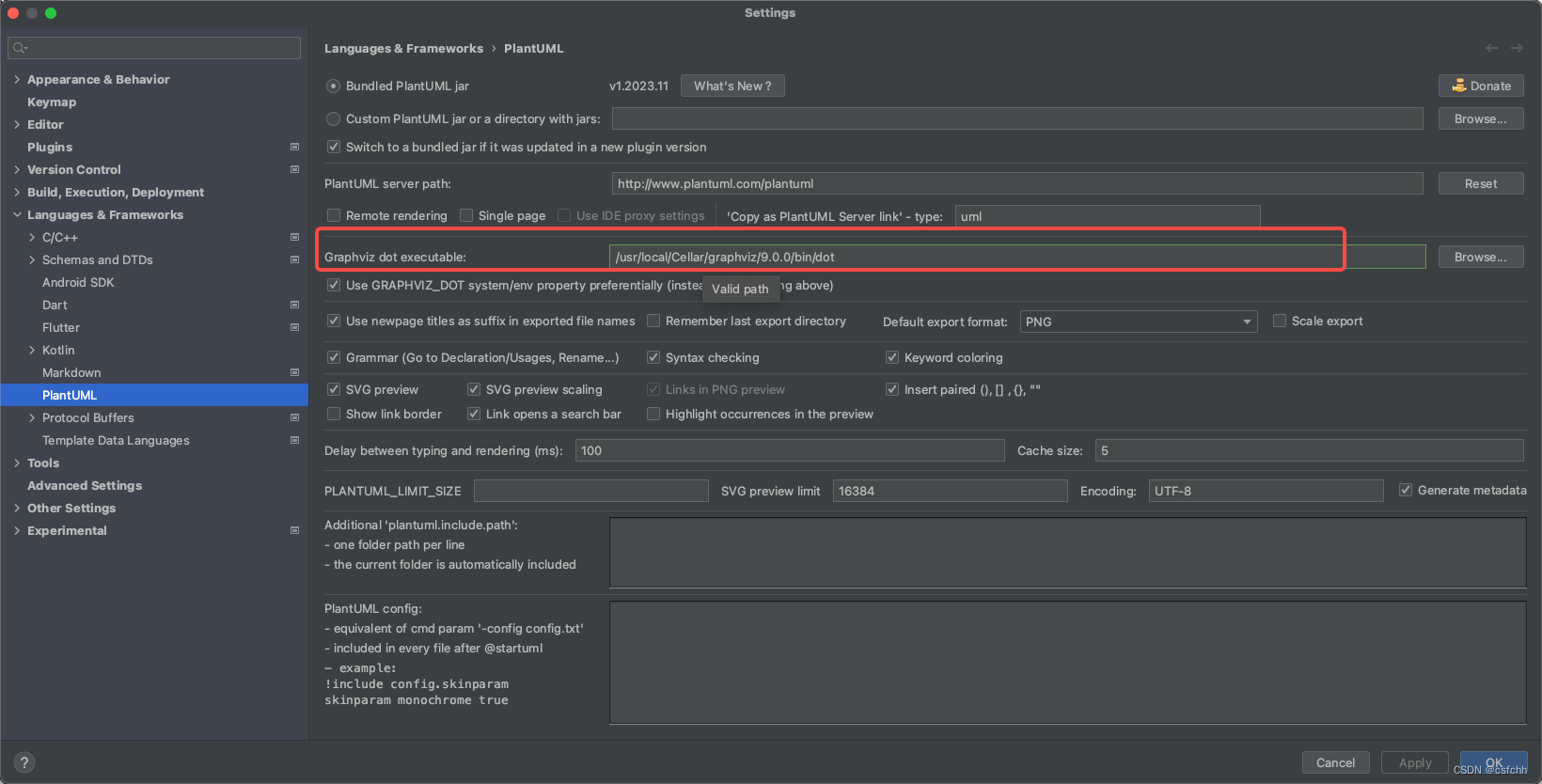Click PlantUML server path field
The image size is (1542, 784).
click(1017, 183)
